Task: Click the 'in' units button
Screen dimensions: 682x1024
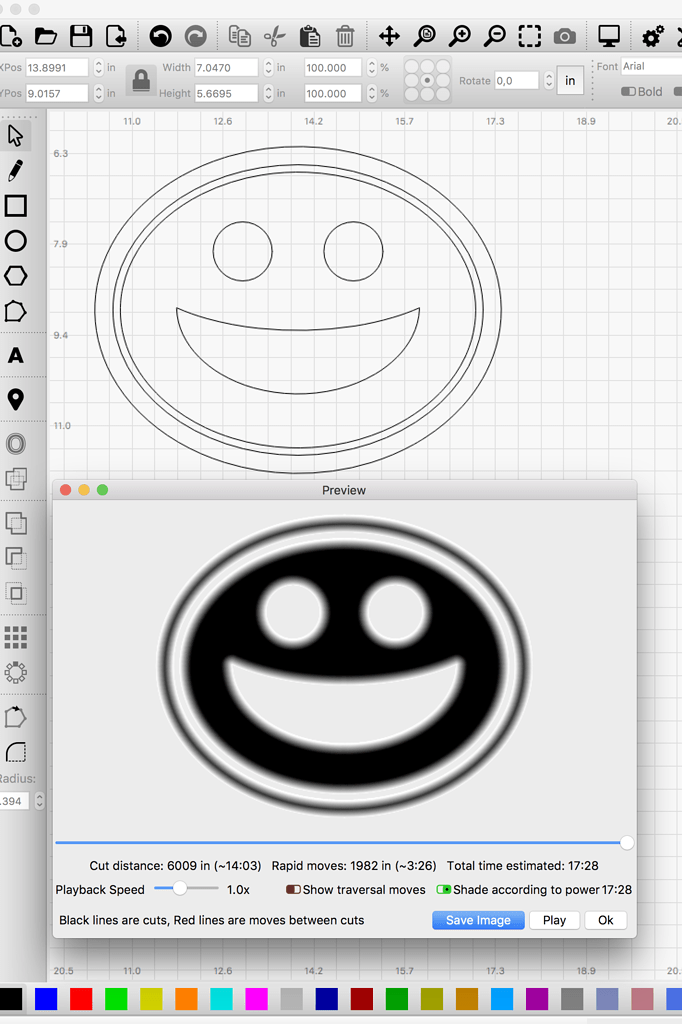Action: tap(570, 80)
